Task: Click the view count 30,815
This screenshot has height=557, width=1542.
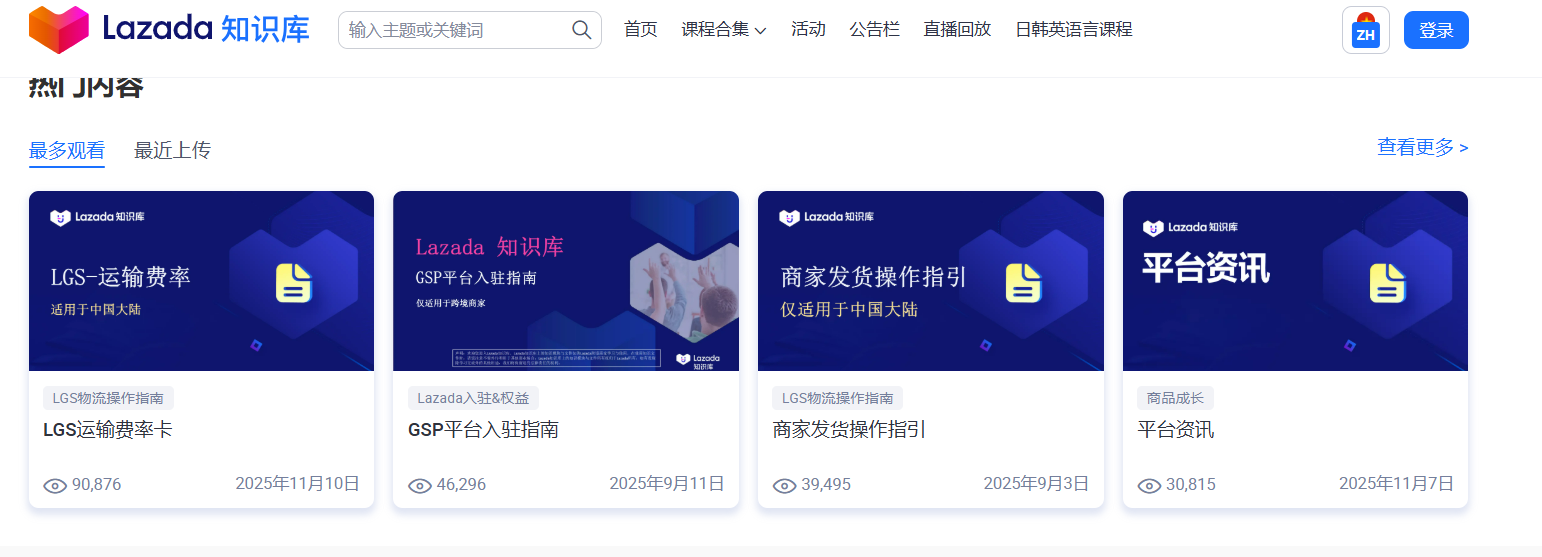Action: coord(1191,485)
